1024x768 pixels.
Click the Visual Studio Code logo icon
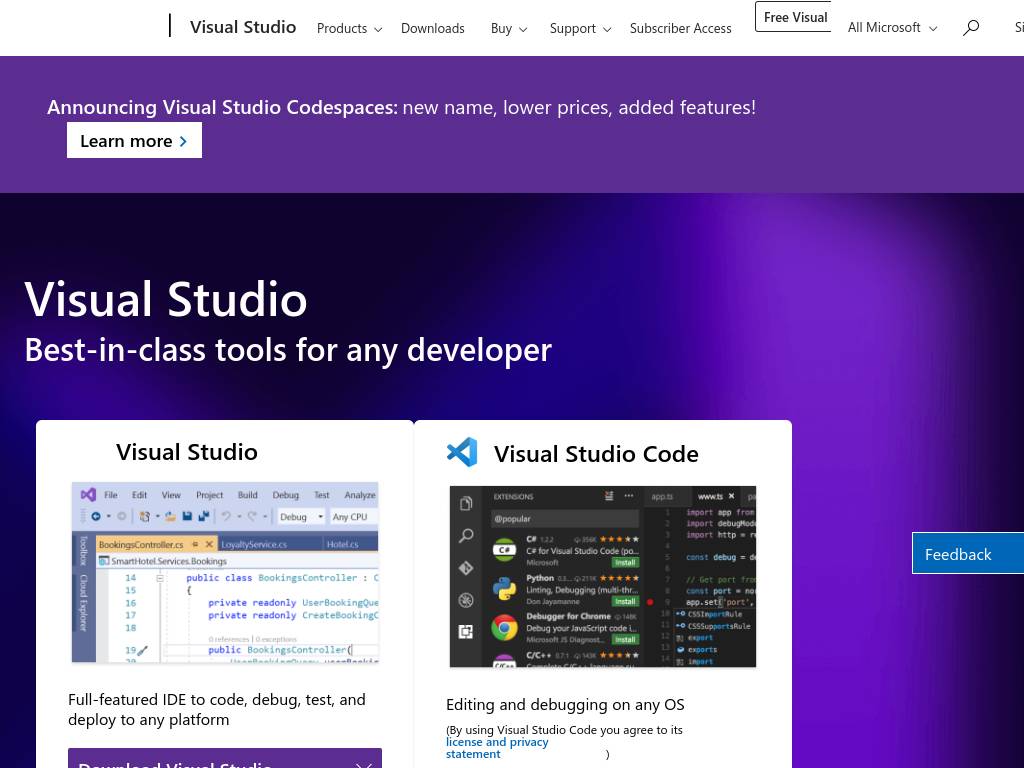click(x=462, y=452)
